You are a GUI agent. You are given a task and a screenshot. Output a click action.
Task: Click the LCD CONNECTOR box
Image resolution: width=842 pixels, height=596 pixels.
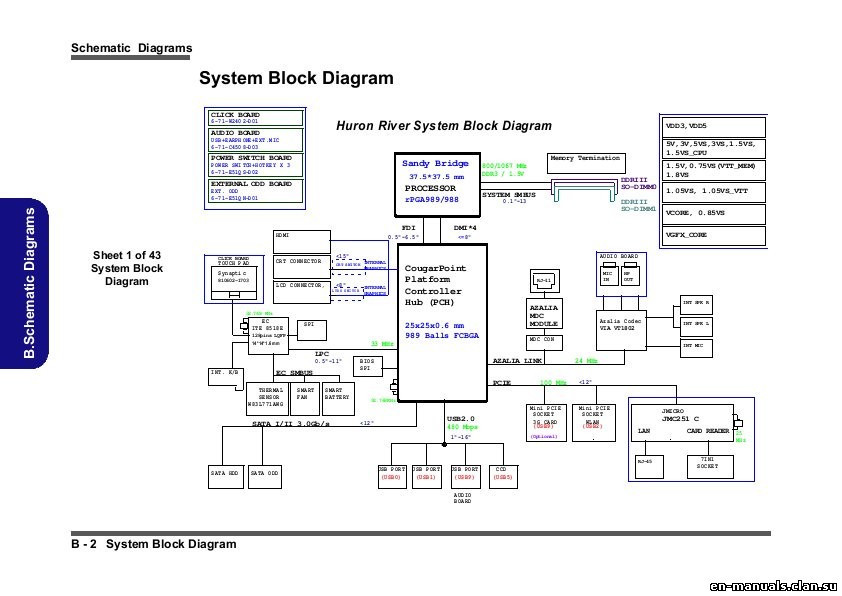click(302, 292)
